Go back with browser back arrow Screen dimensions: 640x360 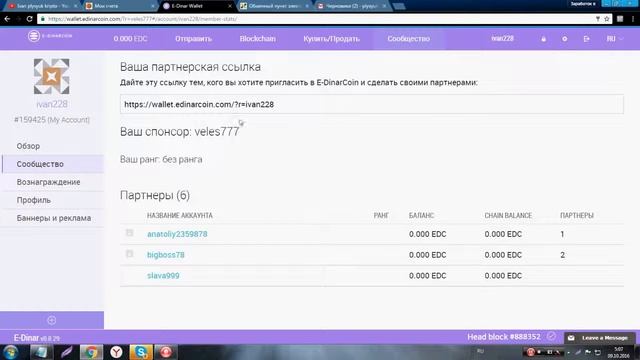(x=7, y=19)
